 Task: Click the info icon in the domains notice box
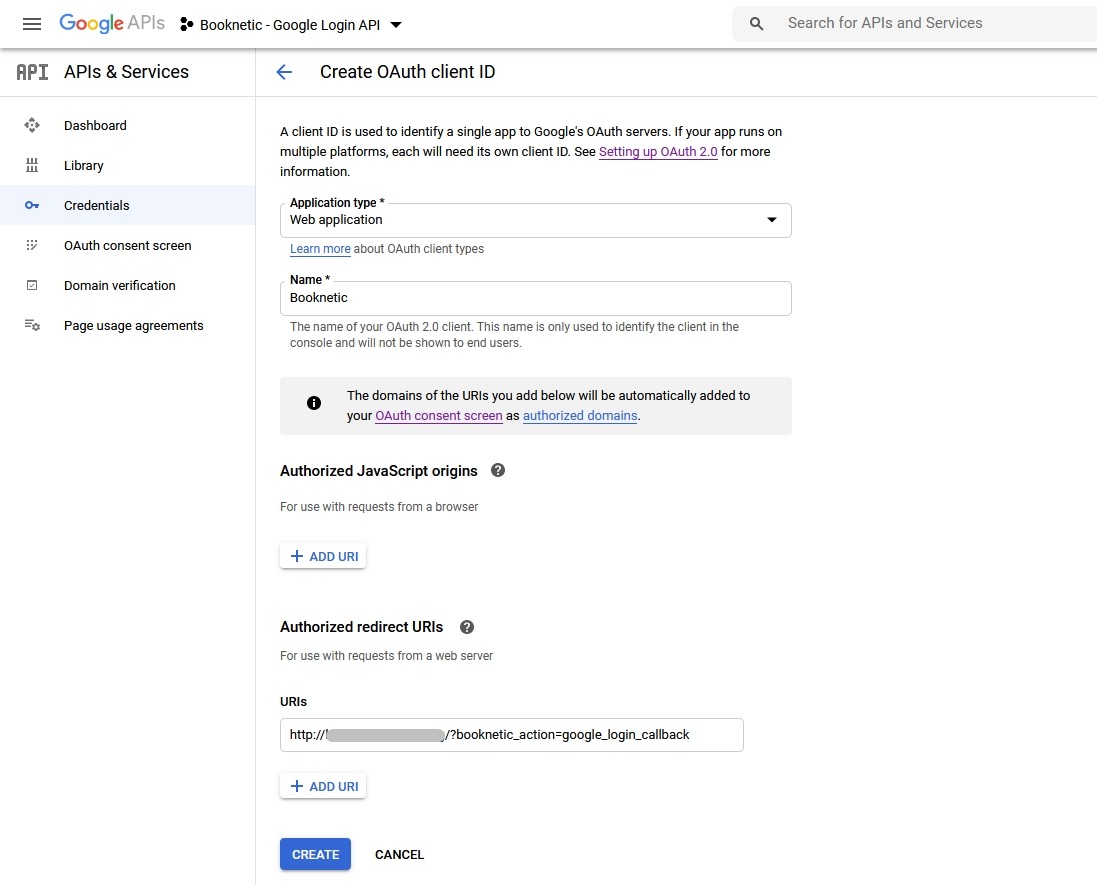pyautogui.click(x=313, y=403)
